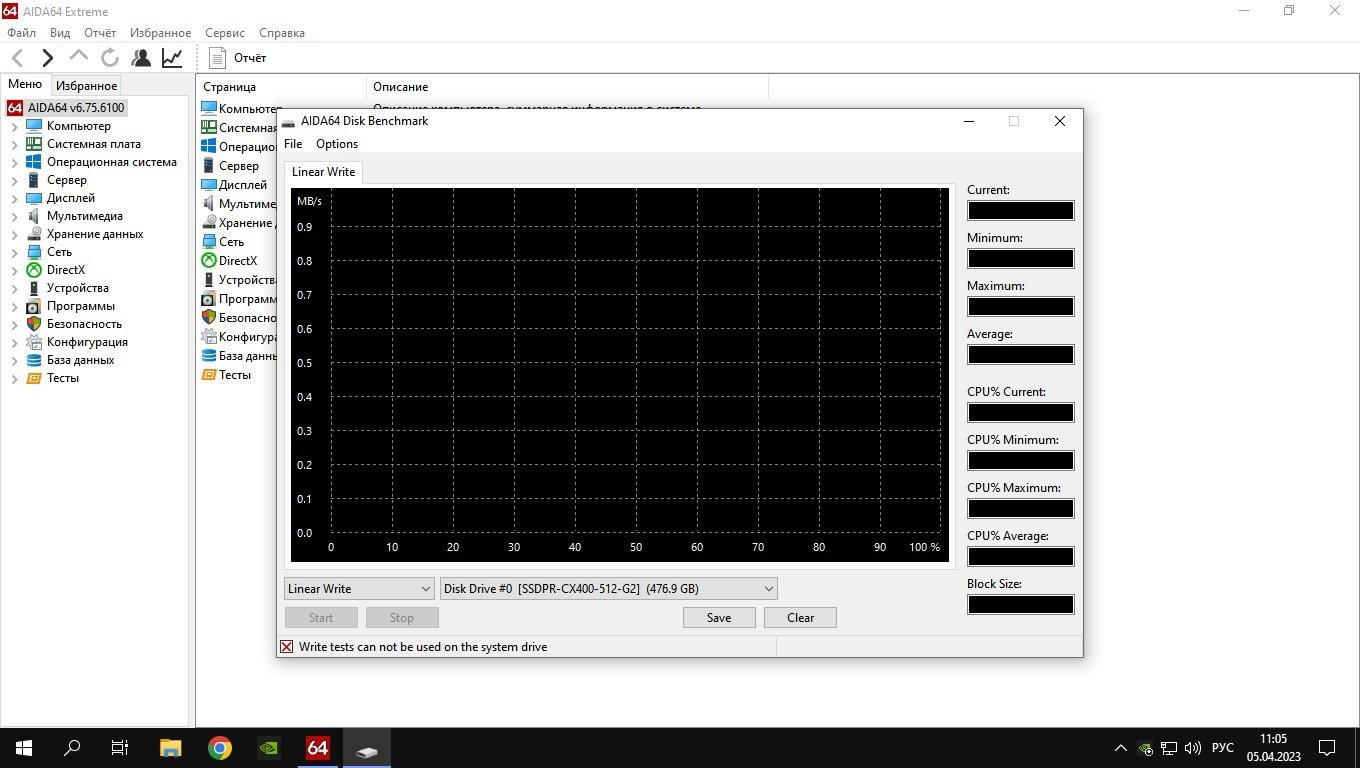Select AIDA64 v6.75.6100 root node
The width and height of the screenshot is (1360, 768).
pos(76,108)
